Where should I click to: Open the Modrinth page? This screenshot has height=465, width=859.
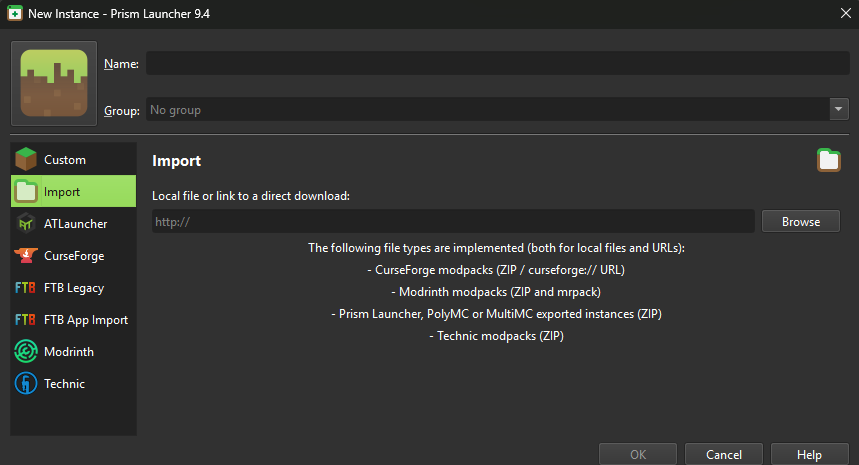point(73,352)
